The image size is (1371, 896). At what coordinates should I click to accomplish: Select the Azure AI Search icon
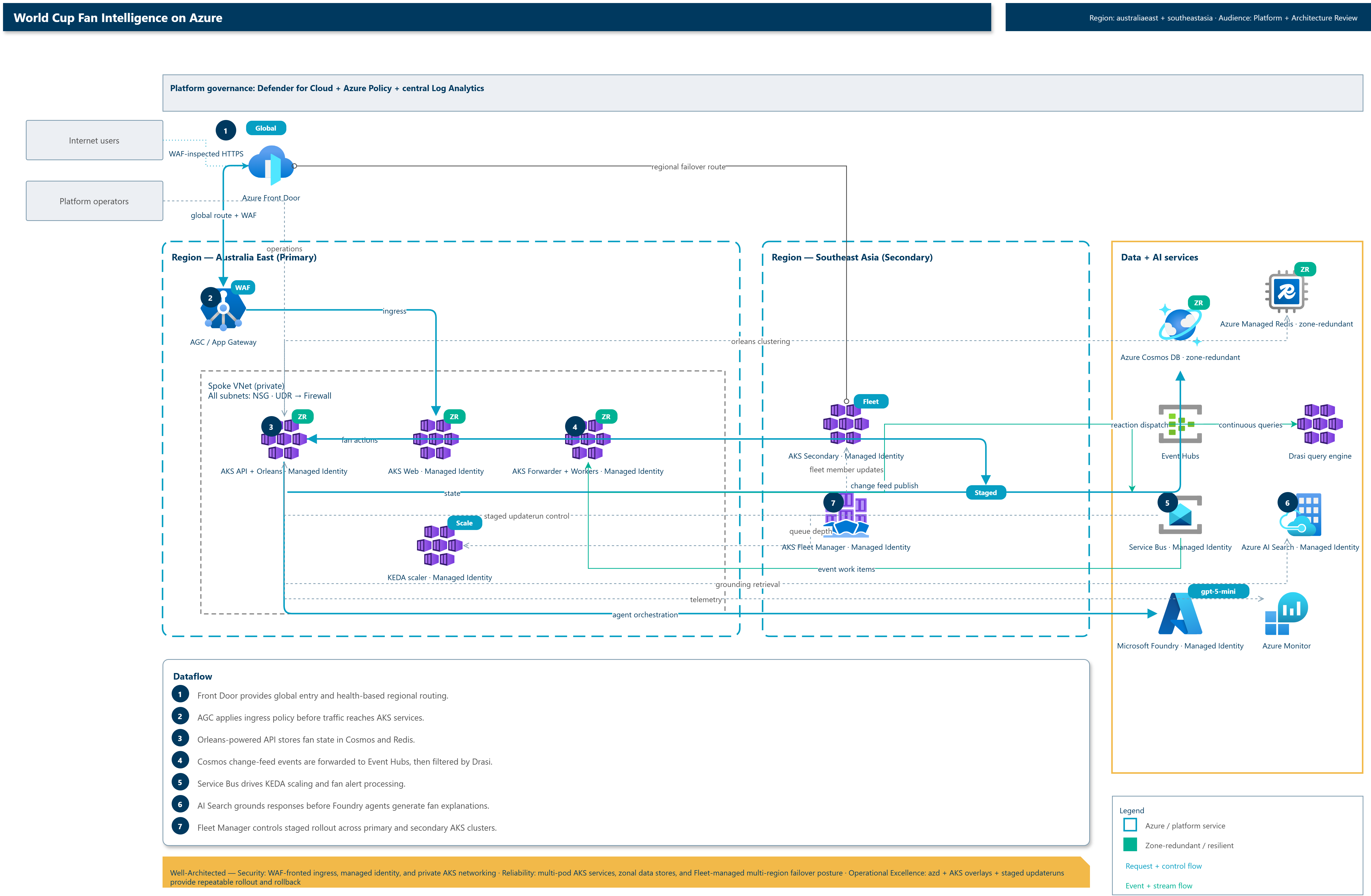point(1300,515)
